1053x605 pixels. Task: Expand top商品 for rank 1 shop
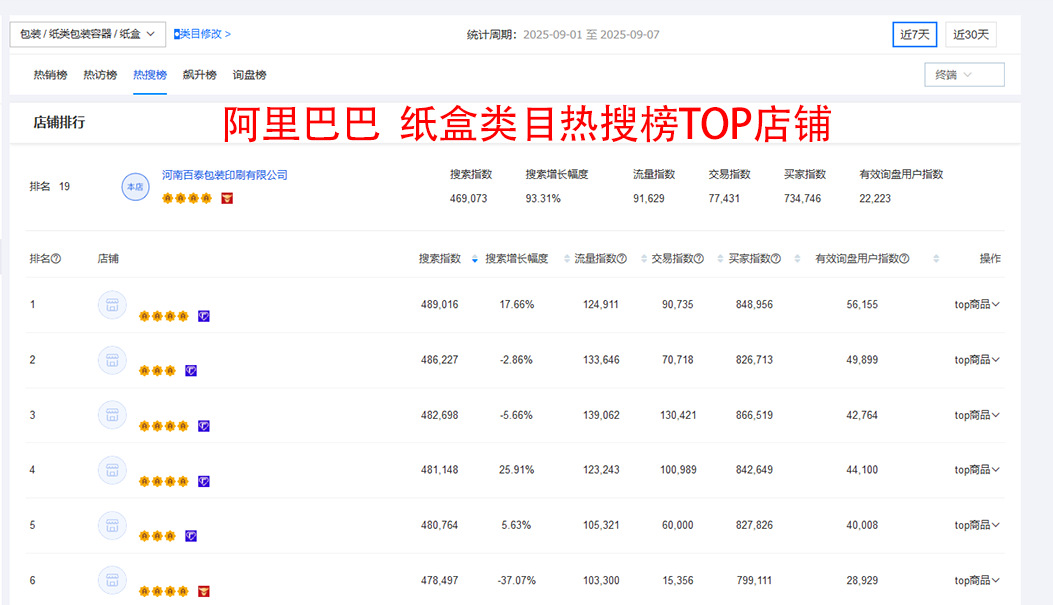[977, 305]
